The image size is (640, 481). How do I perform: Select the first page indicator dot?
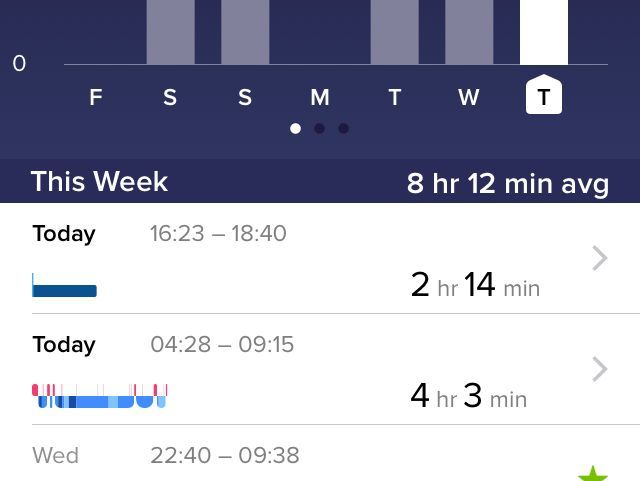coord(296,129)
